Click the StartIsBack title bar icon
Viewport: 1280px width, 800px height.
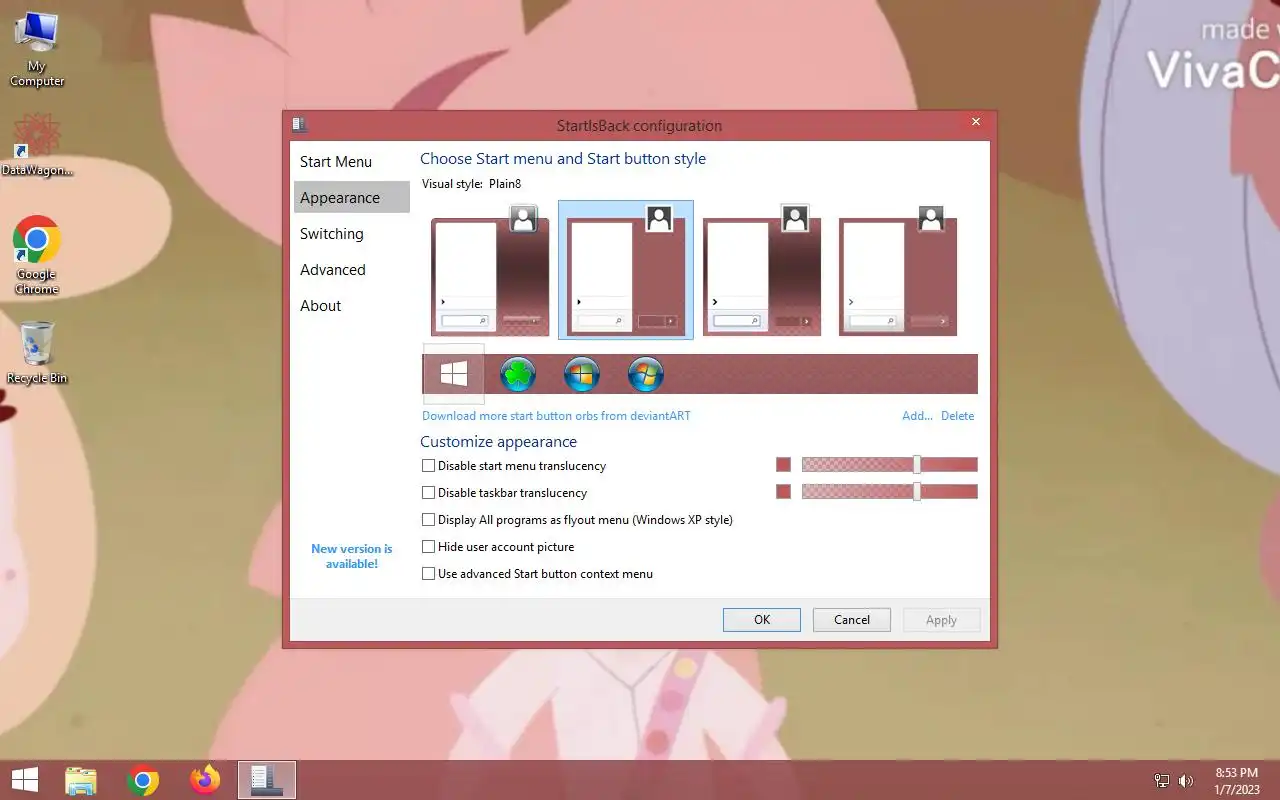coord(299,125)
